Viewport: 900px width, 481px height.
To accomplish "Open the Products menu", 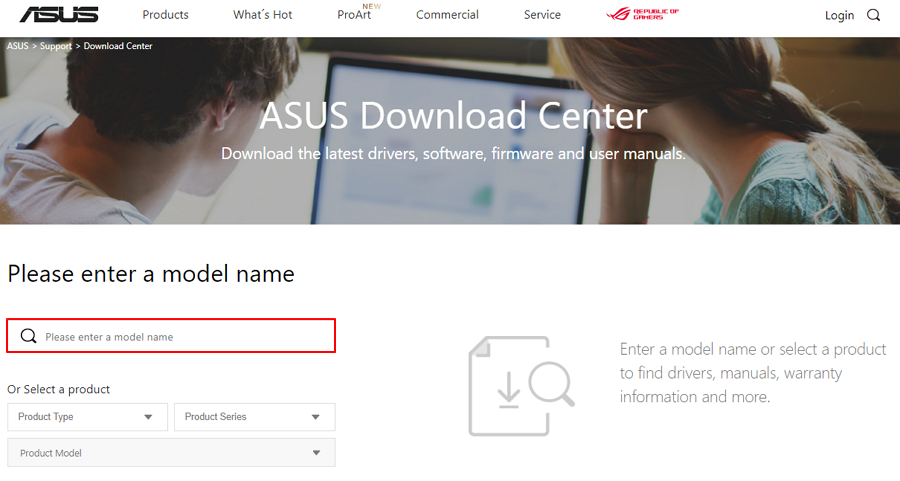I will tap(165, 15).
